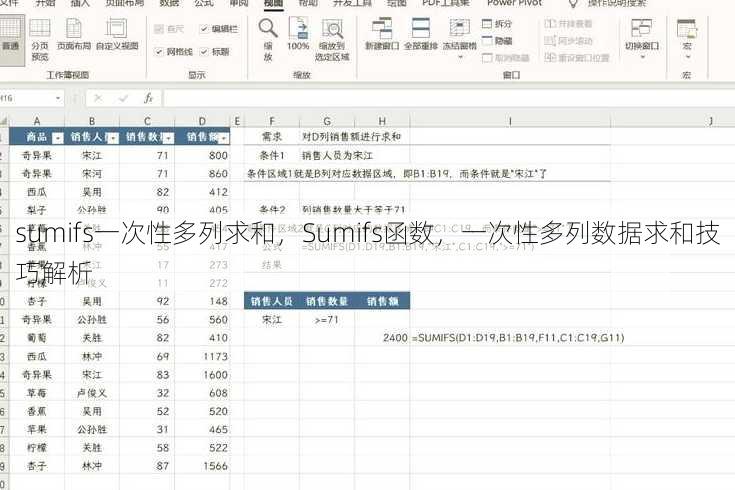Click the select-all corner of the sheet
Image resolution: width=735 pixels, height=490 pixels.
click(x=4, y=121)
